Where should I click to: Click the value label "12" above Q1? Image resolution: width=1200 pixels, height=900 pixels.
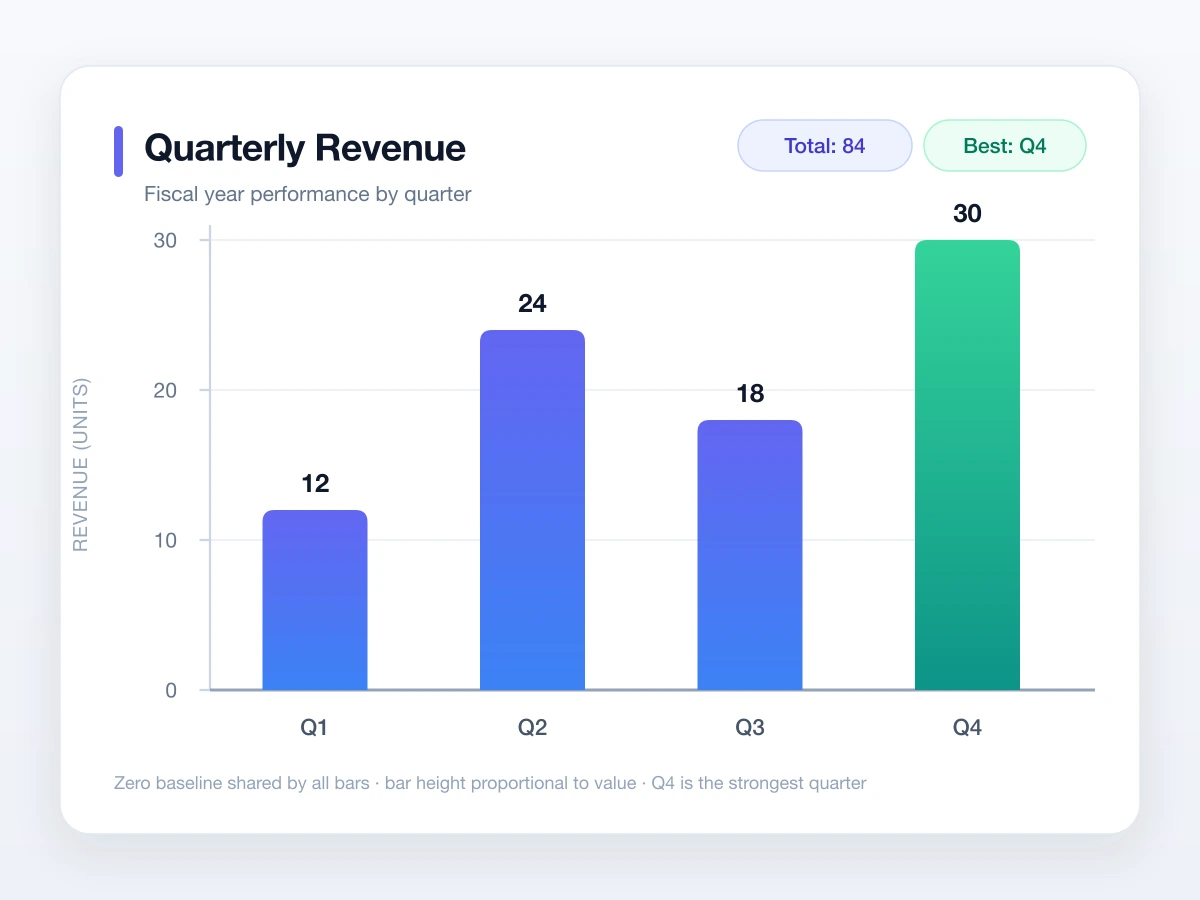315,484
